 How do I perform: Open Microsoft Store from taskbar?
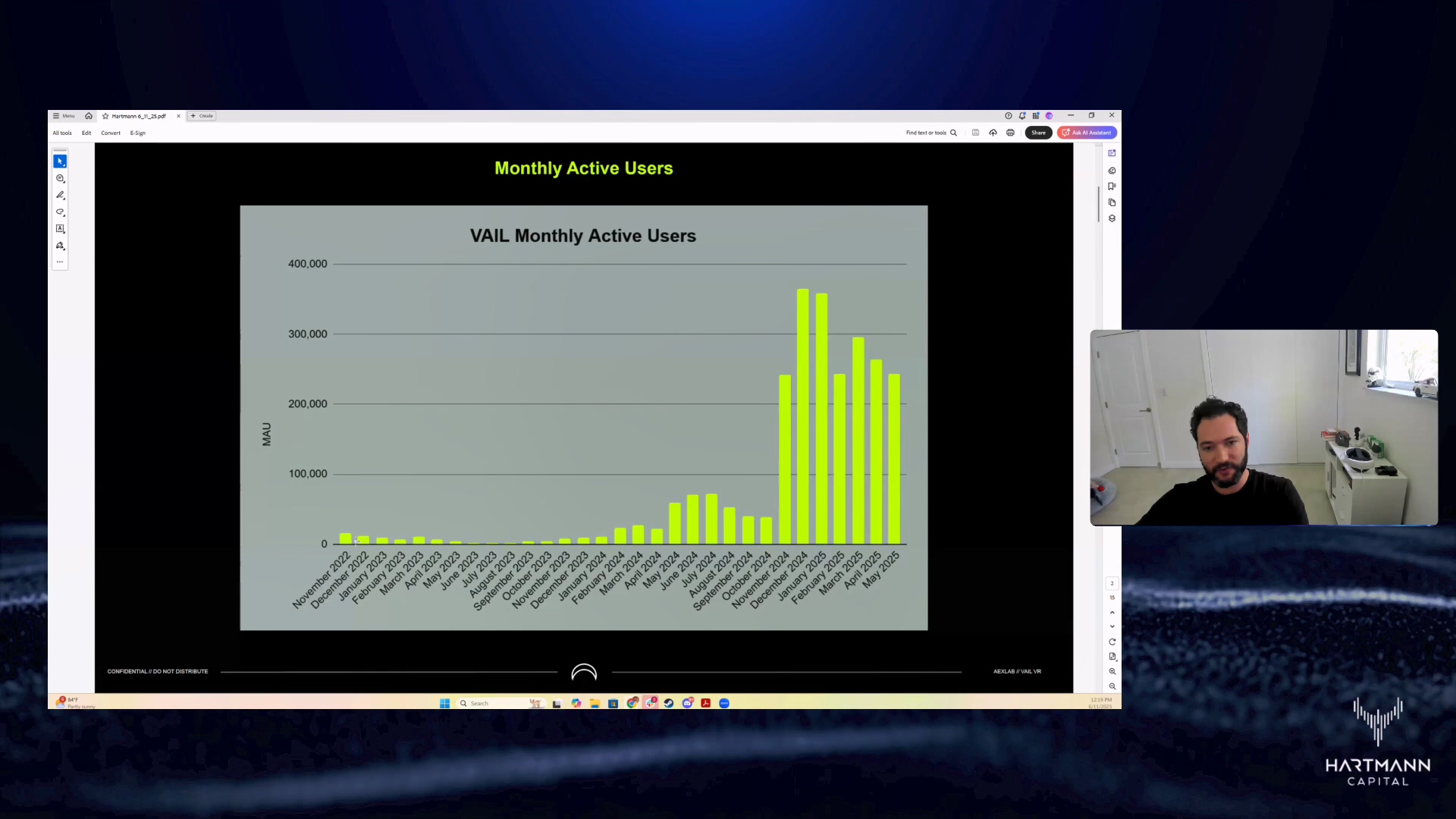(x=613, y=703)
